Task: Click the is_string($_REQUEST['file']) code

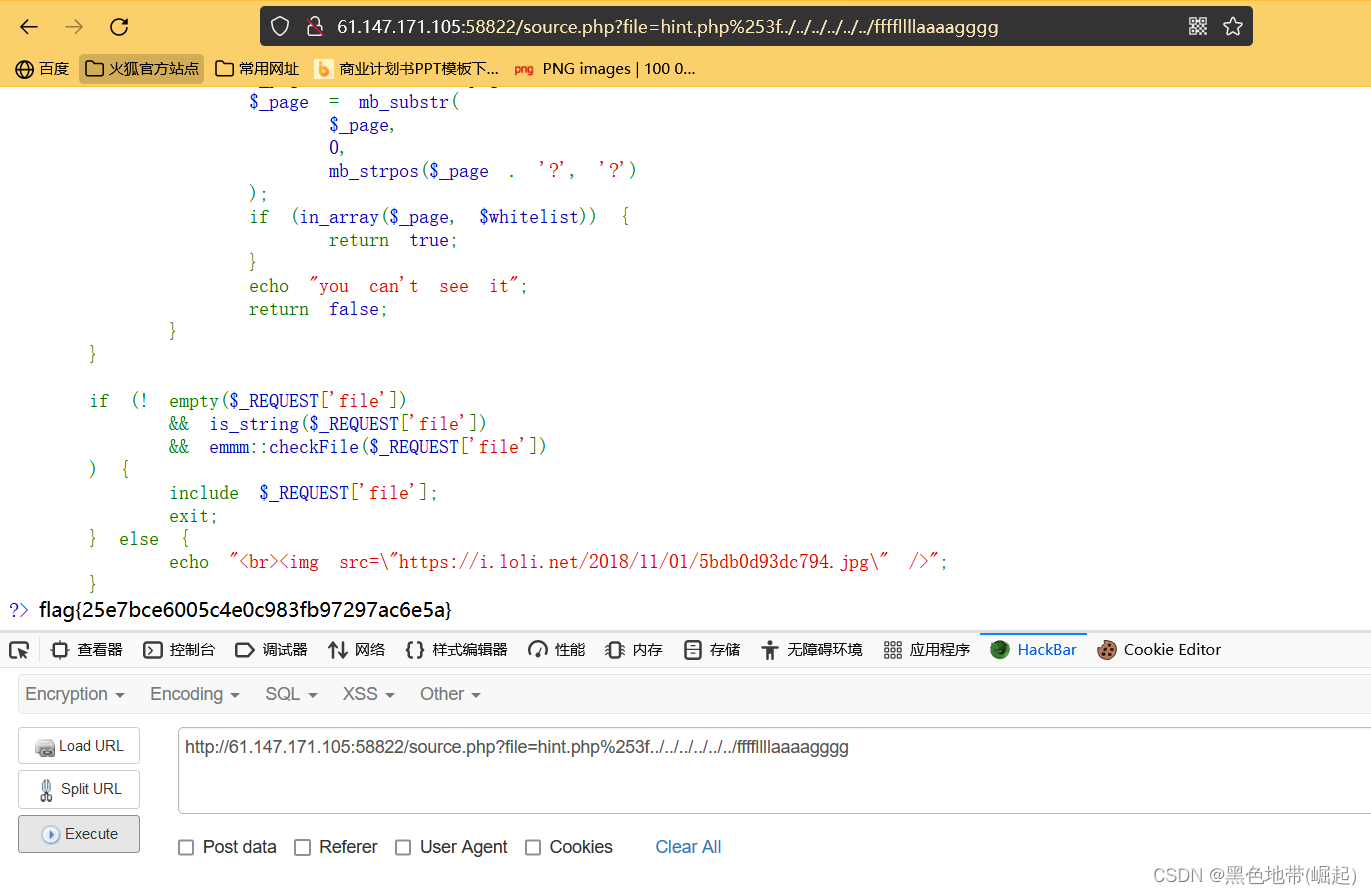Action: pos(348,424)
